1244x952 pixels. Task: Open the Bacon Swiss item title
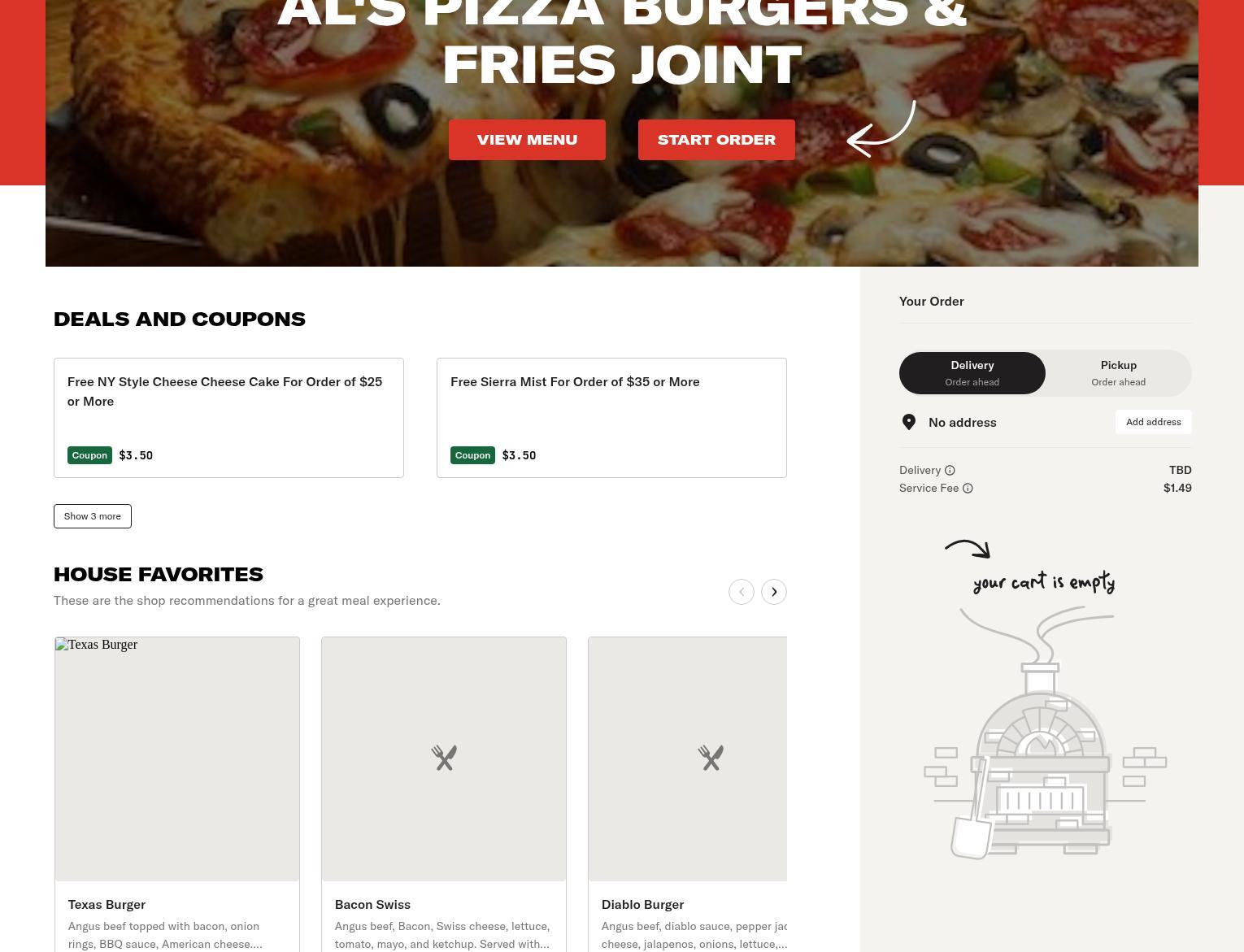click(372, 904)
